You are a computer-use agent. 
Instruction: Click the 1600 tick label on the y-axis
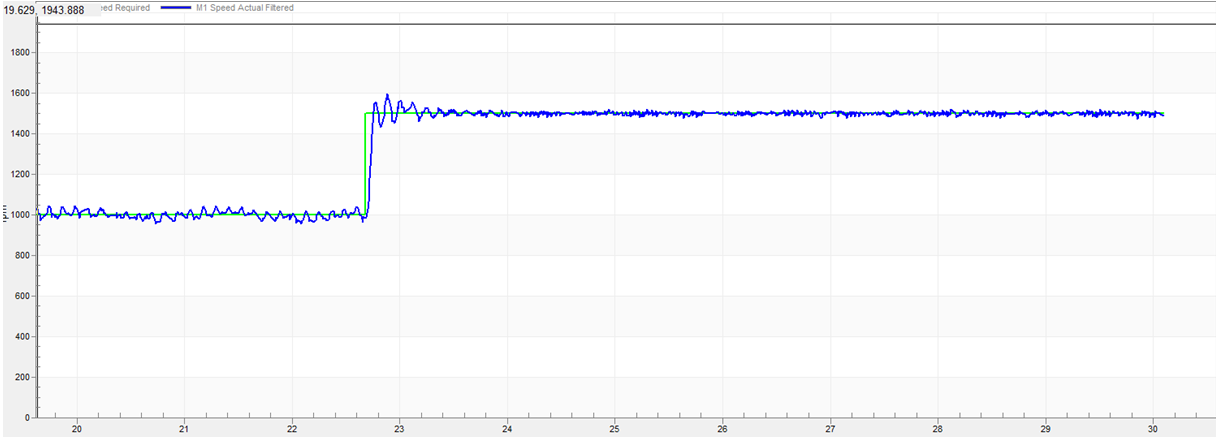click(x=18, y=93)
